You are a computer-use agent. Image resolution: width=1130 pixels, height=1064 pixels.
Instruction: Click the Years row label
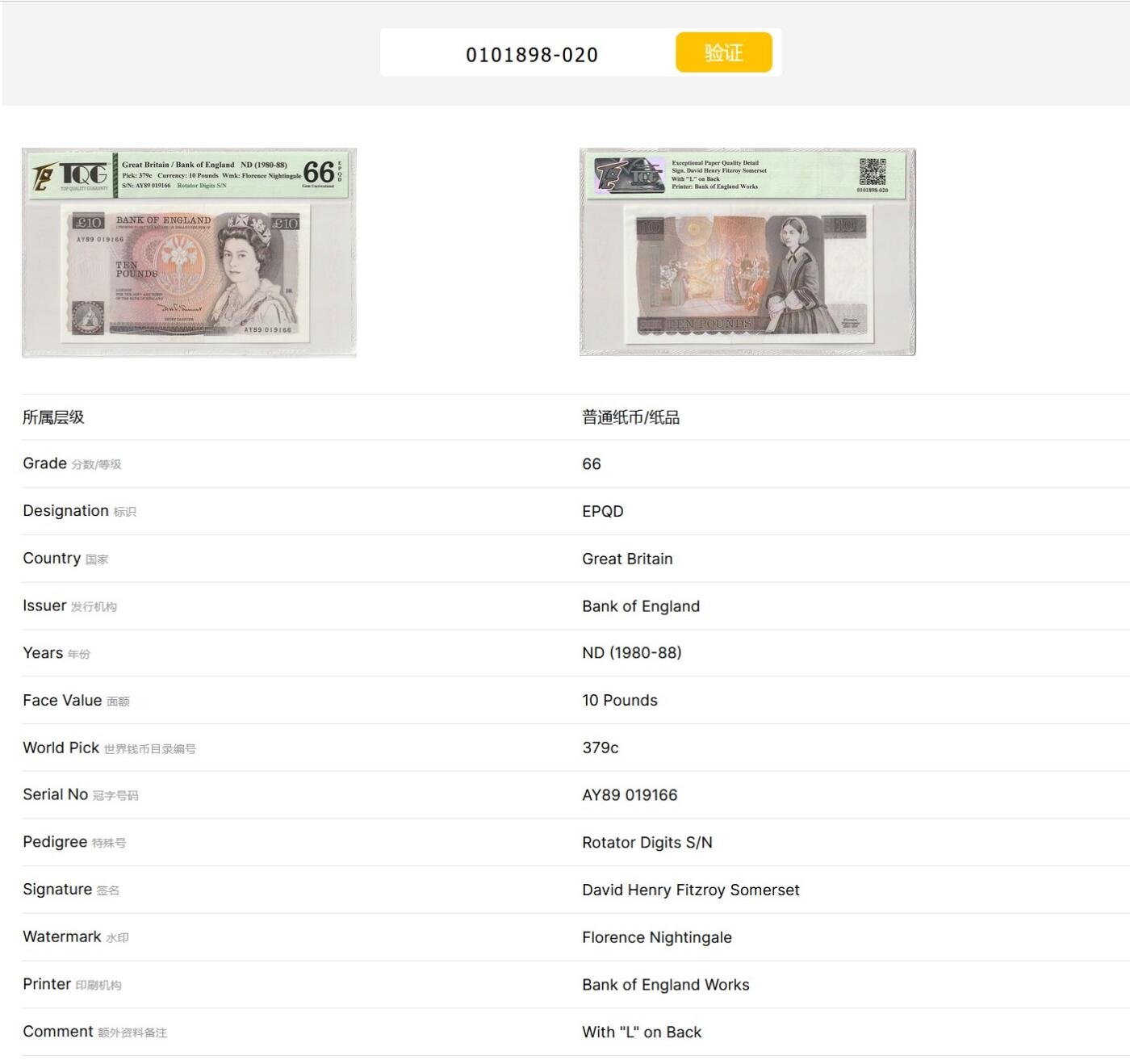[x=56, y=653]
